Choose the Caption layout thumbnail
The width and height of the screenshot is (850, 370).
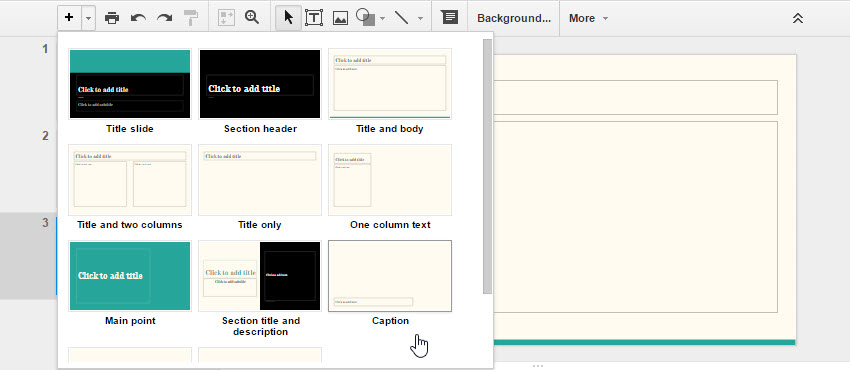point(390,276)
